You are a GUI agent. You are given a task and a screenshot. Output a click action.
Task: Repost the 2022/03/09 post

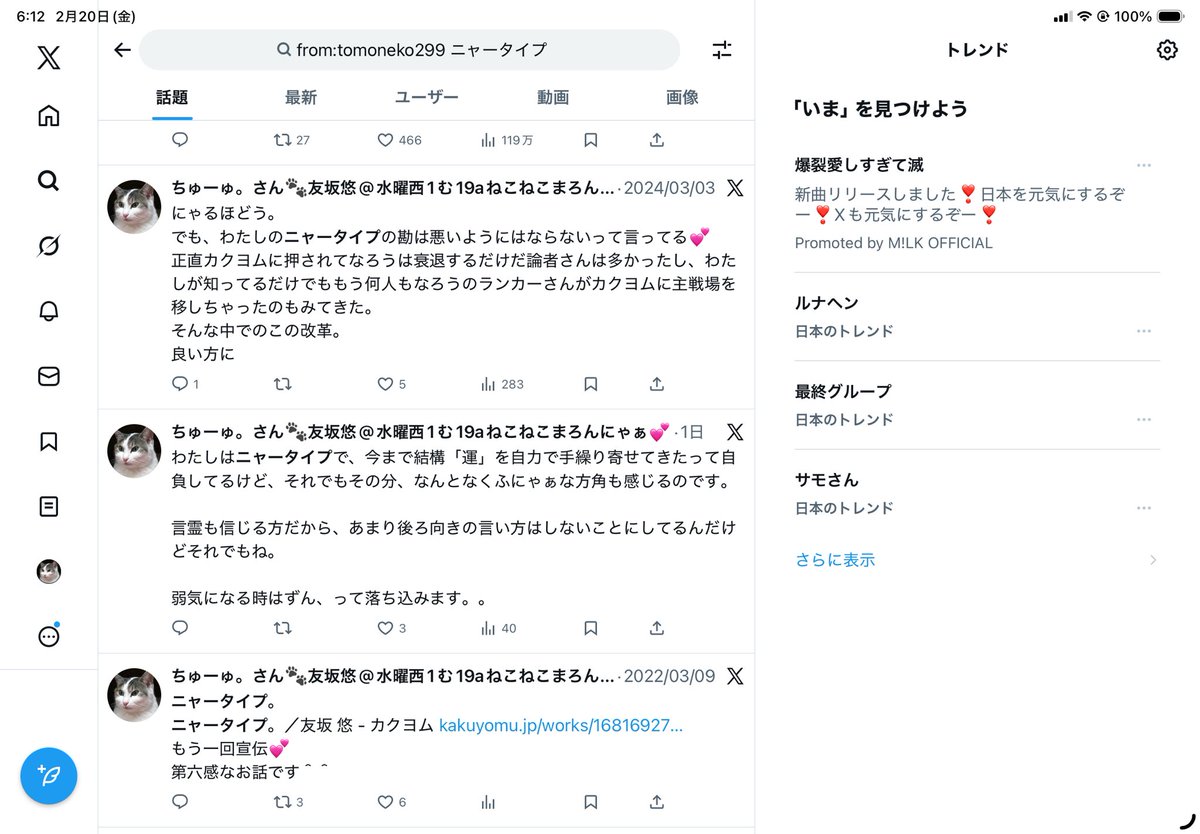[x=288, y=802]
